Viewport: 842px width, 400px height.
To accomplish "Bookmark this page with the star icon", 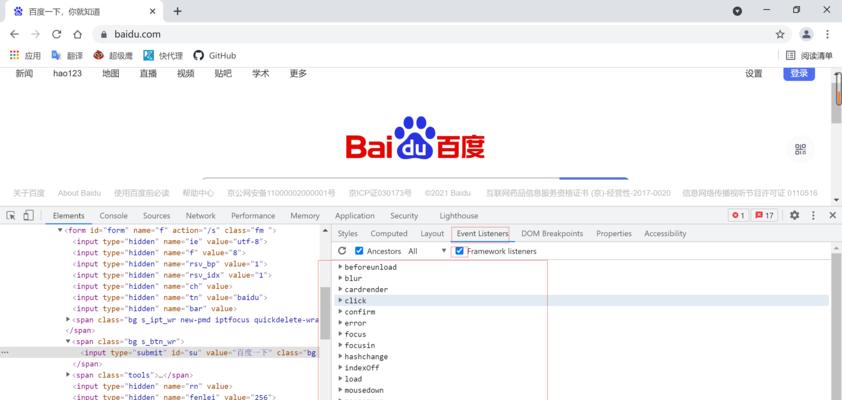I will (x=780, y=34).
